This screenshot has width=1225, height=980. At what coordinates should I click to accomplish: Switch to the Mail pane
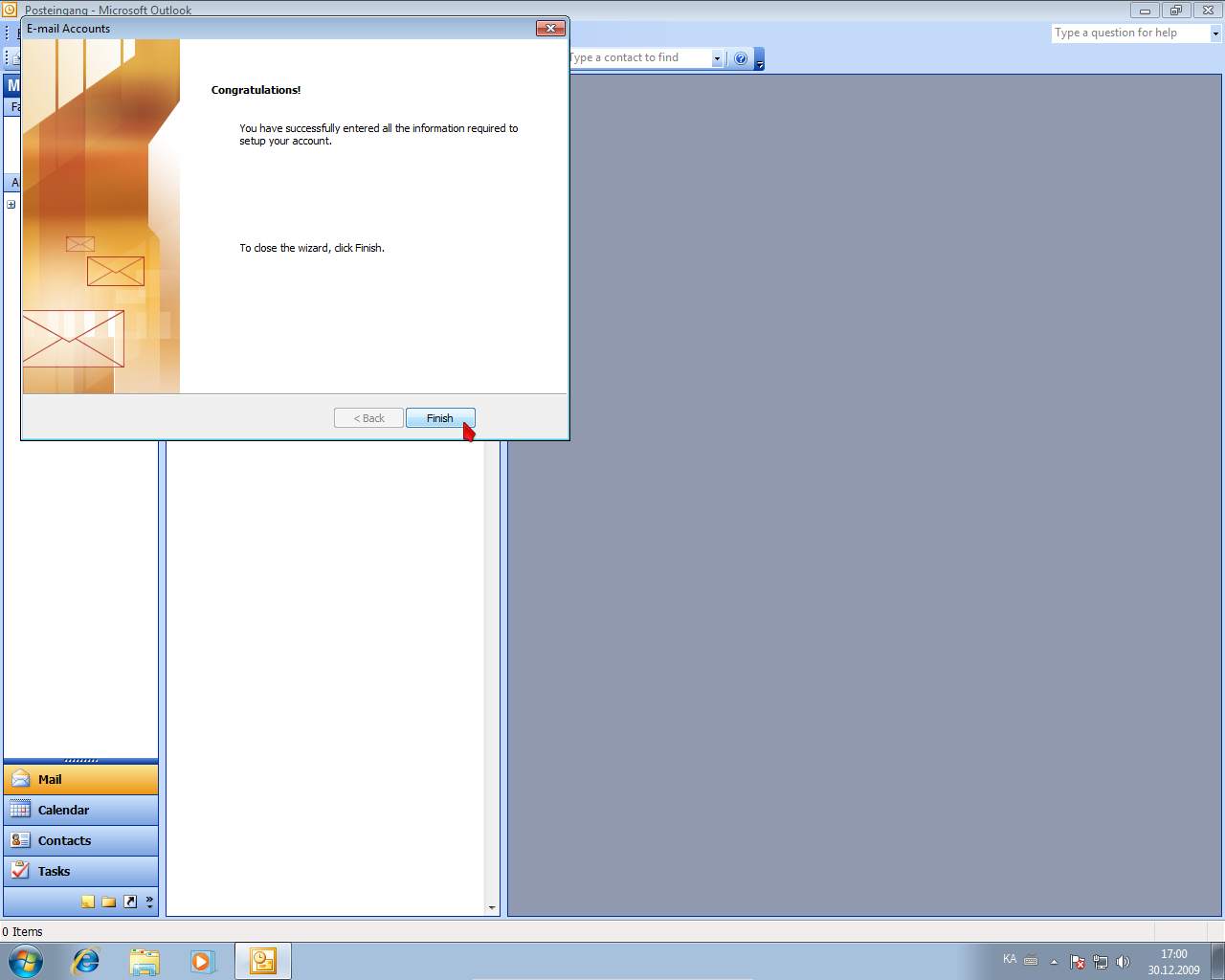(x=80, y=779)
